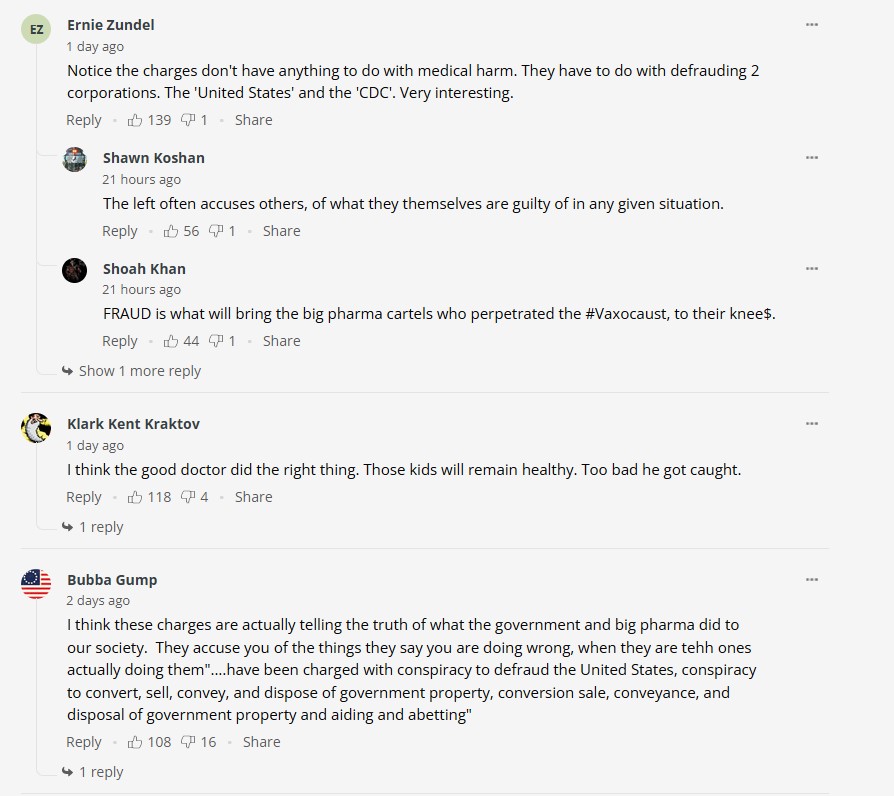Downvote Shoah Khan's reply
This screenshot has width=894, height=796.
pyautogui.click(x=216, y=341)
